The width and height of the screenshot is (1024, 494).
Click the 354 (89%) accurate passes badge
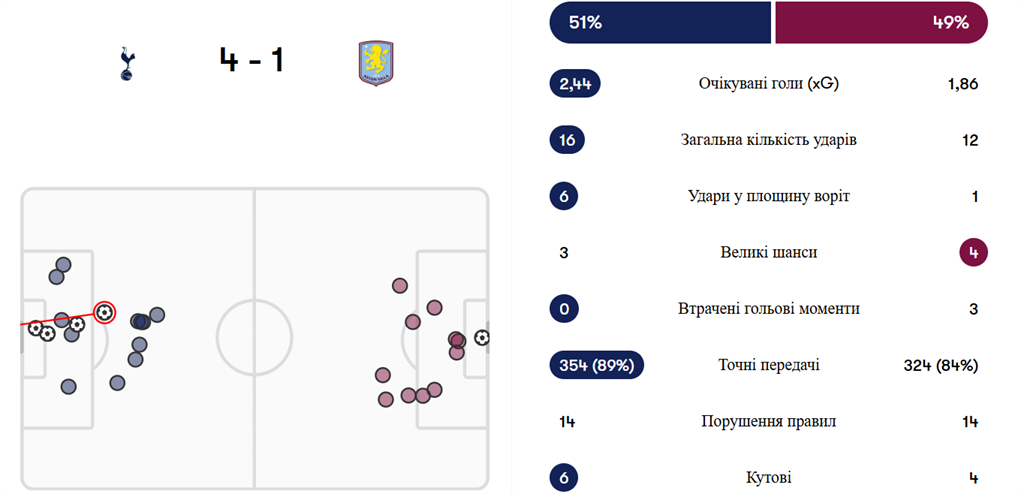(x=596, y=365)
